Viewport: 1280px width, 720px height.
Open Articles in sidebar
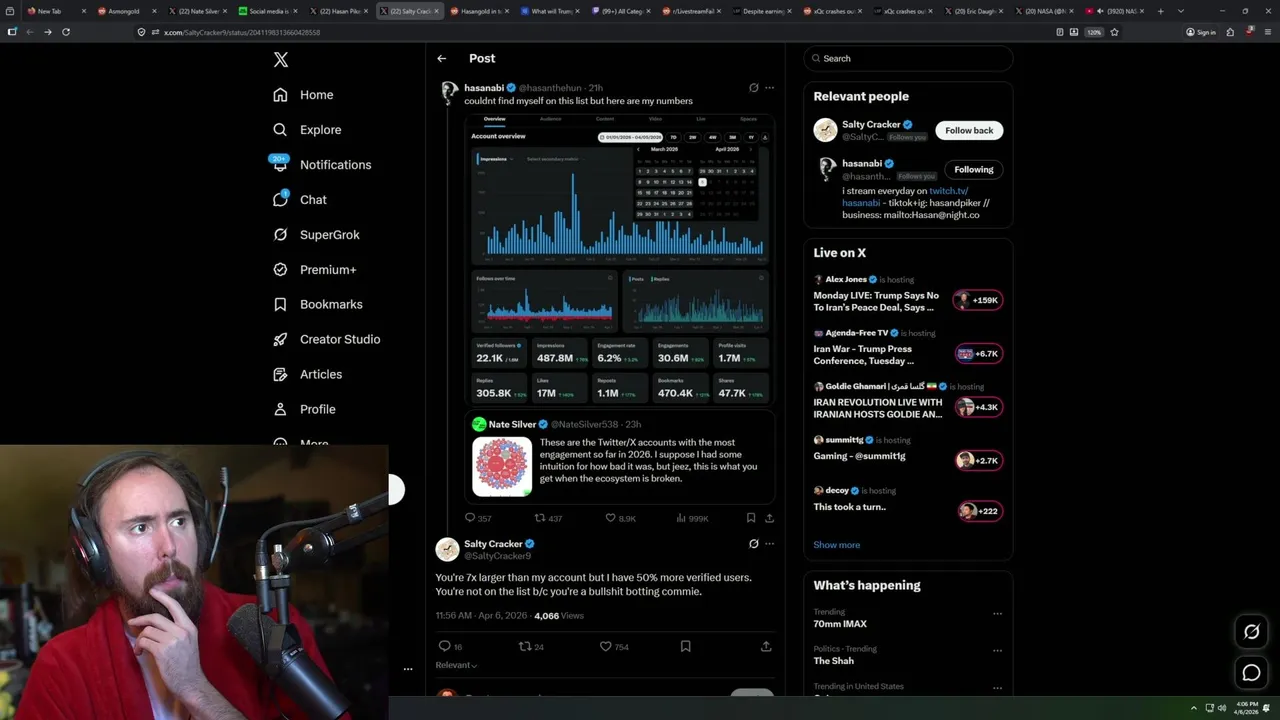(x=307, y=374)
